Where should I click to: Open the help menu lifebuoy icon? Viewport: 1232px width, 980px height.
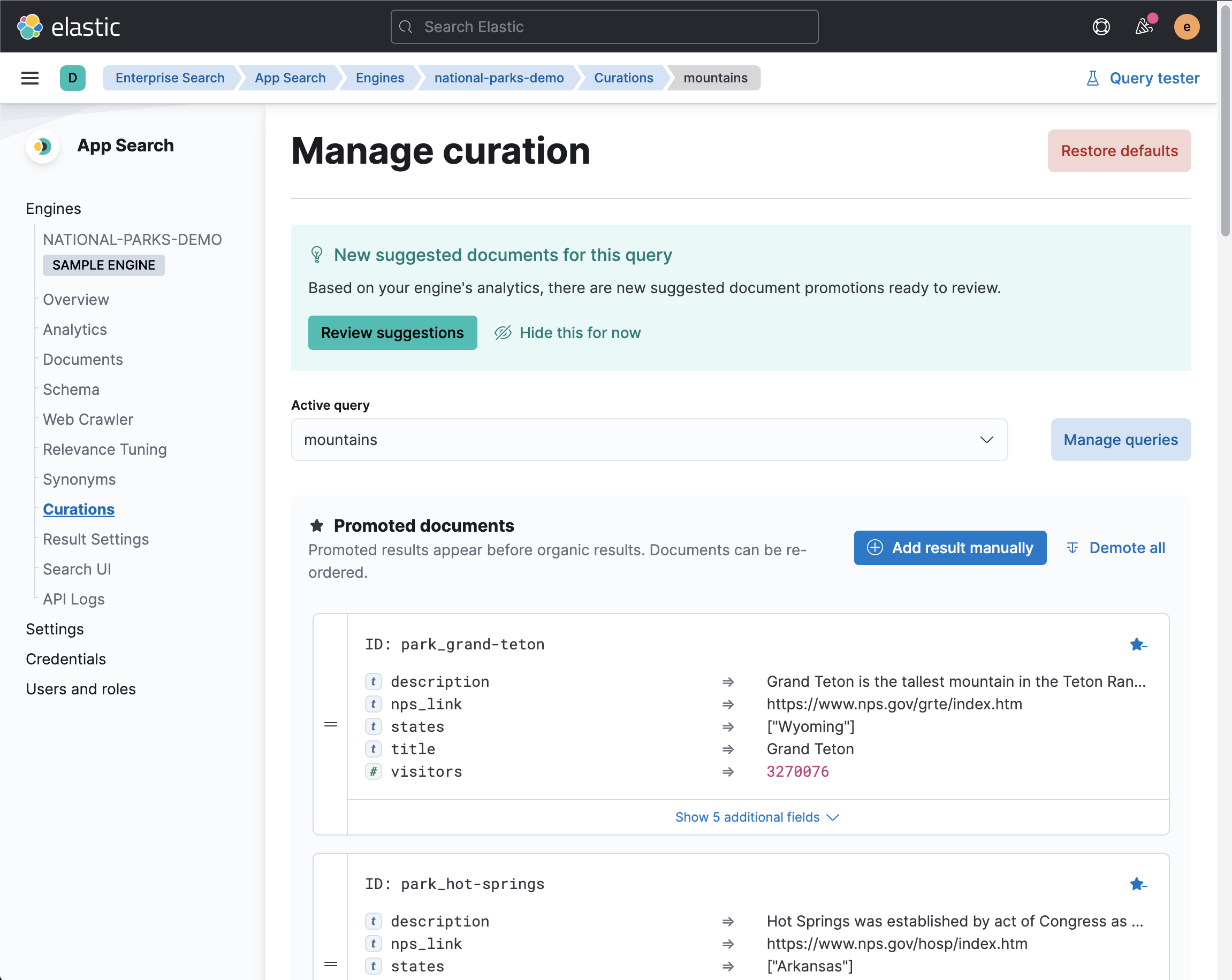(1100, 27)
